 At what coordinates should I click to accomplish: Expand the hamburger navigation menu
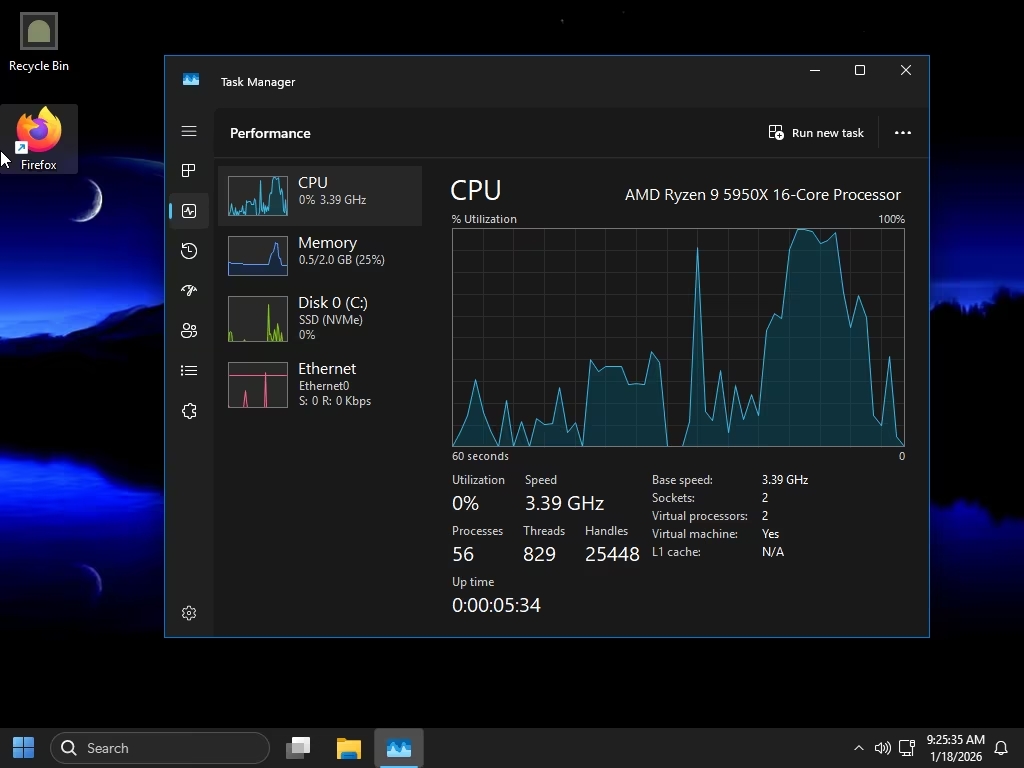click(x=189, y=131)
